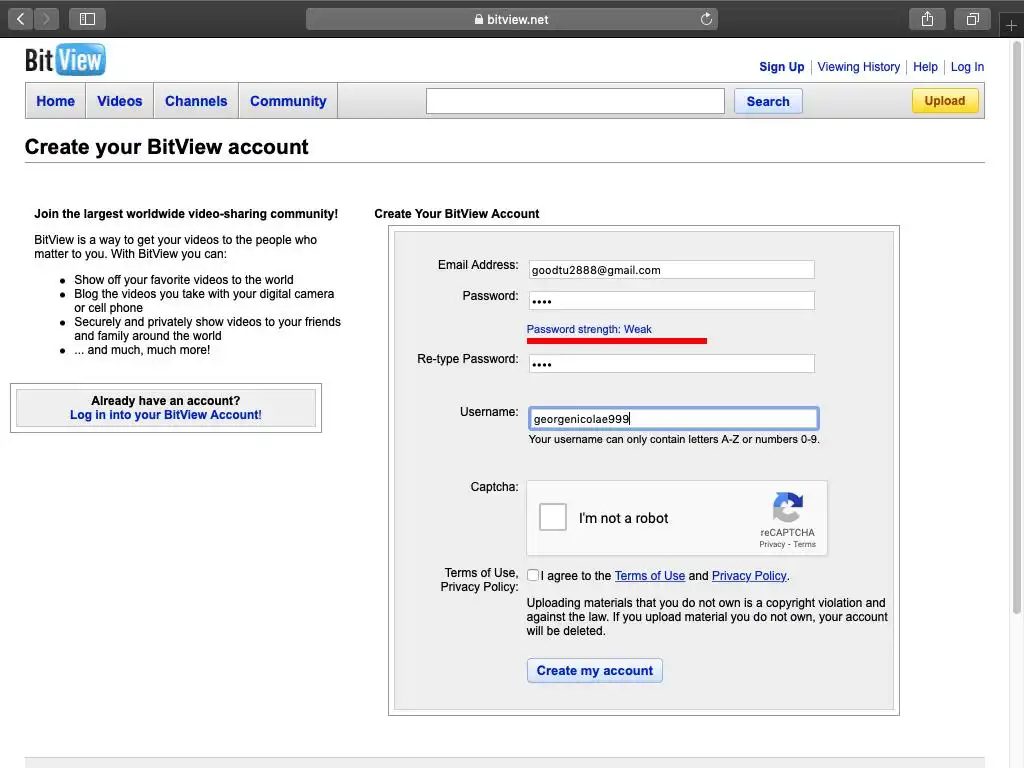Click the BitView logo

(x=65, y=60)
